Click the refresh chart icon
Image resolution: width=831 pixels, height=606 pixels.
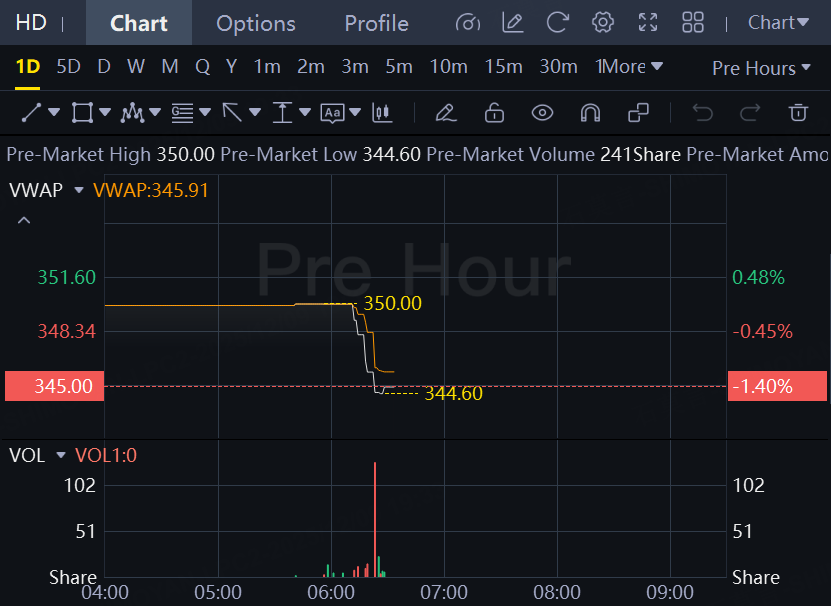[558, 23]
